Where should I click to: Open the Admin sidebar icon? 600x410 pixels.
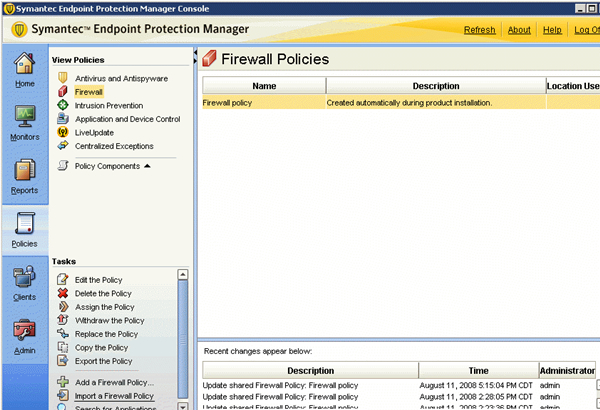24,337
